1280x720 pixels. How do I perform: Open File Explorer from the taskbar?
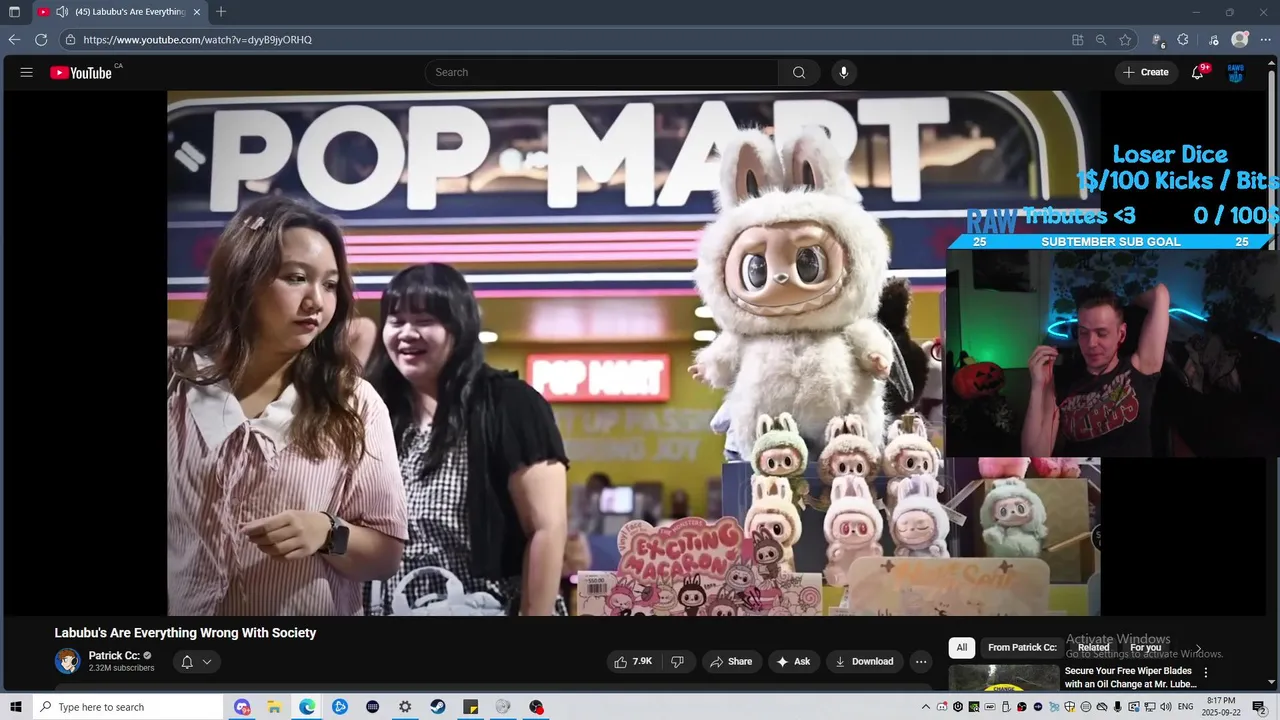(x=274, y=707)
